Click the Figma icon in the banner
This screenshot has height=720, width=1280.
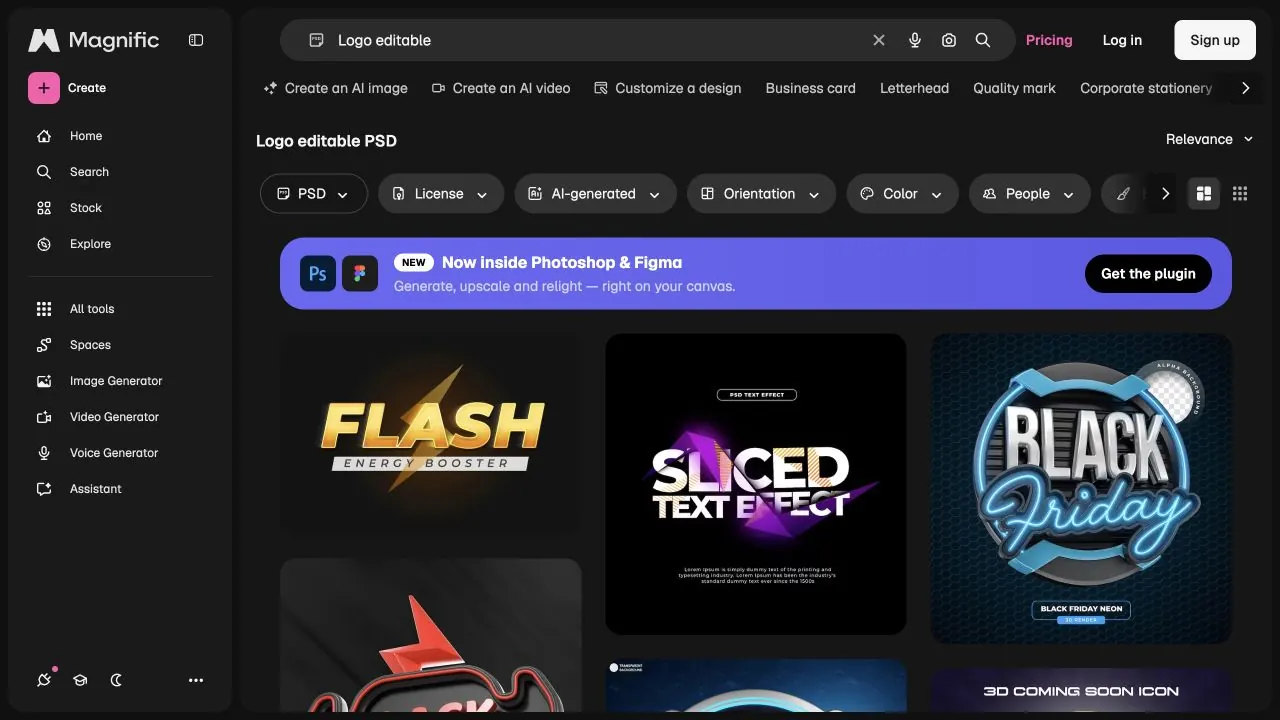click(x=360, y=273)
